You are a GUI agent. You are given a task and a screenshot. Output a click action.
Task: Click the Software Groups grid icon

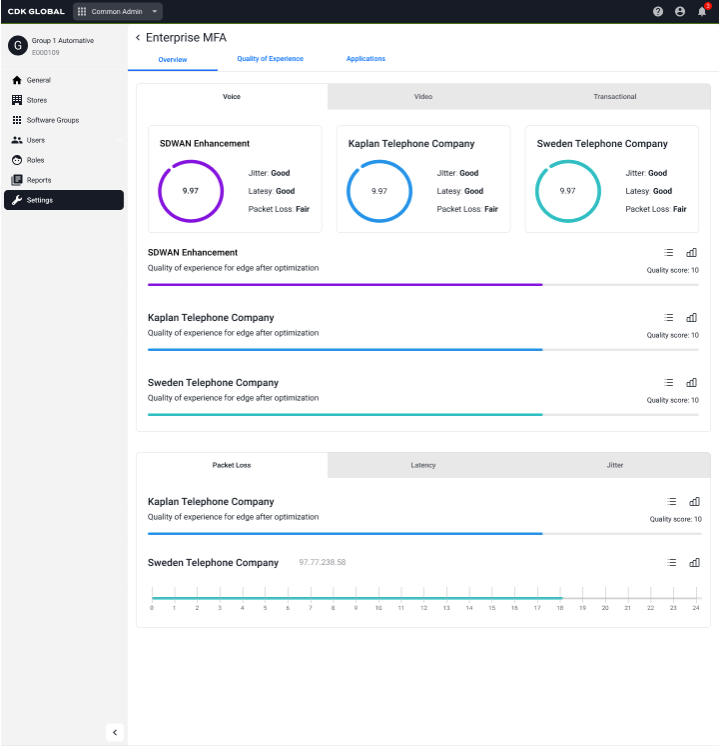pos(17,120)
